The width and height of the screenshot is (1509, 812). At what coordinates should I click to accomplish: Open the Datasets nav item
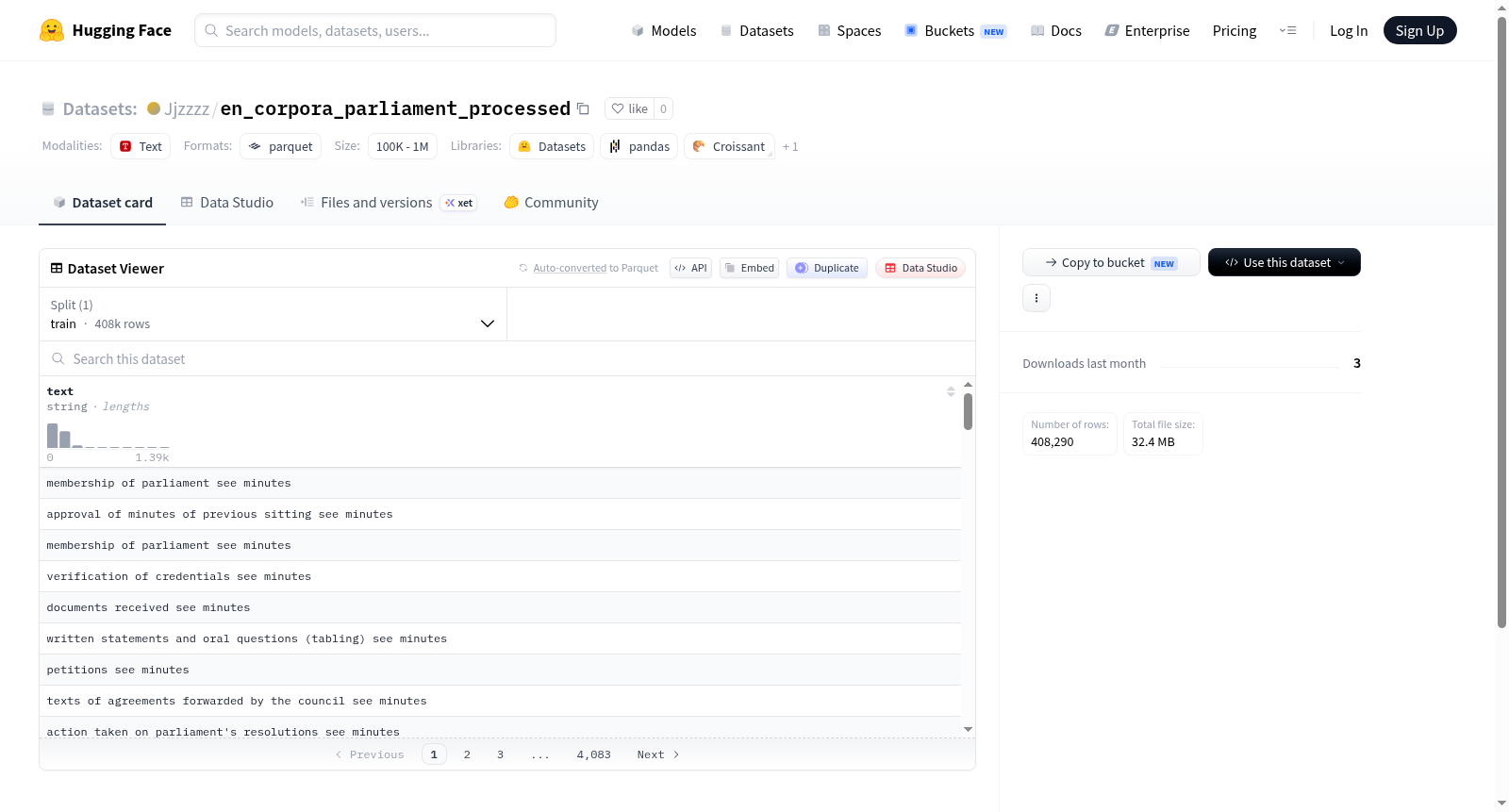757,30
